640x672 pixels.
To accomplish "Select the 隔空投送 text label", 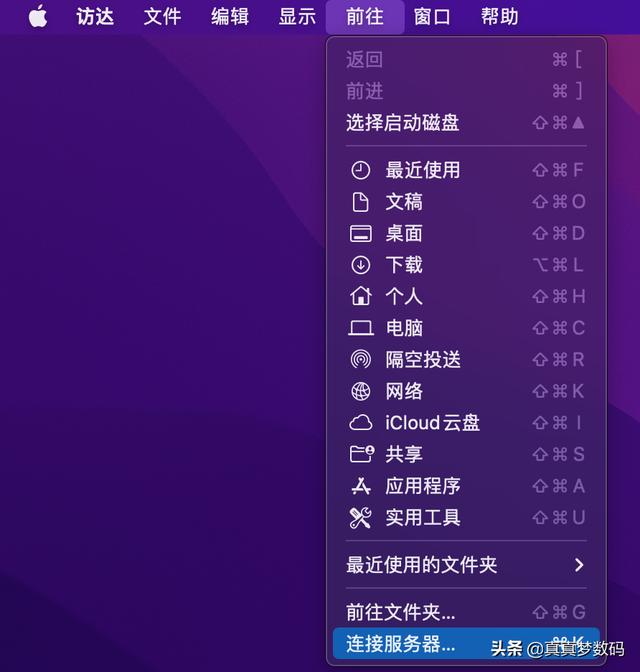I will (423, 360).
